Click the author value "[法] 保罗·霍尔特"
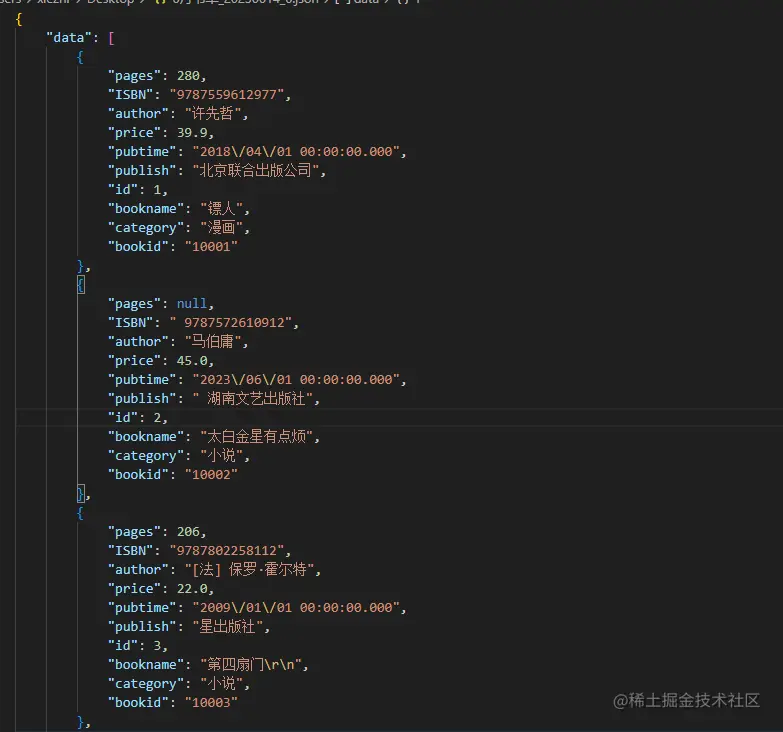This screenshot has height=732, width=783. point(250,570)
